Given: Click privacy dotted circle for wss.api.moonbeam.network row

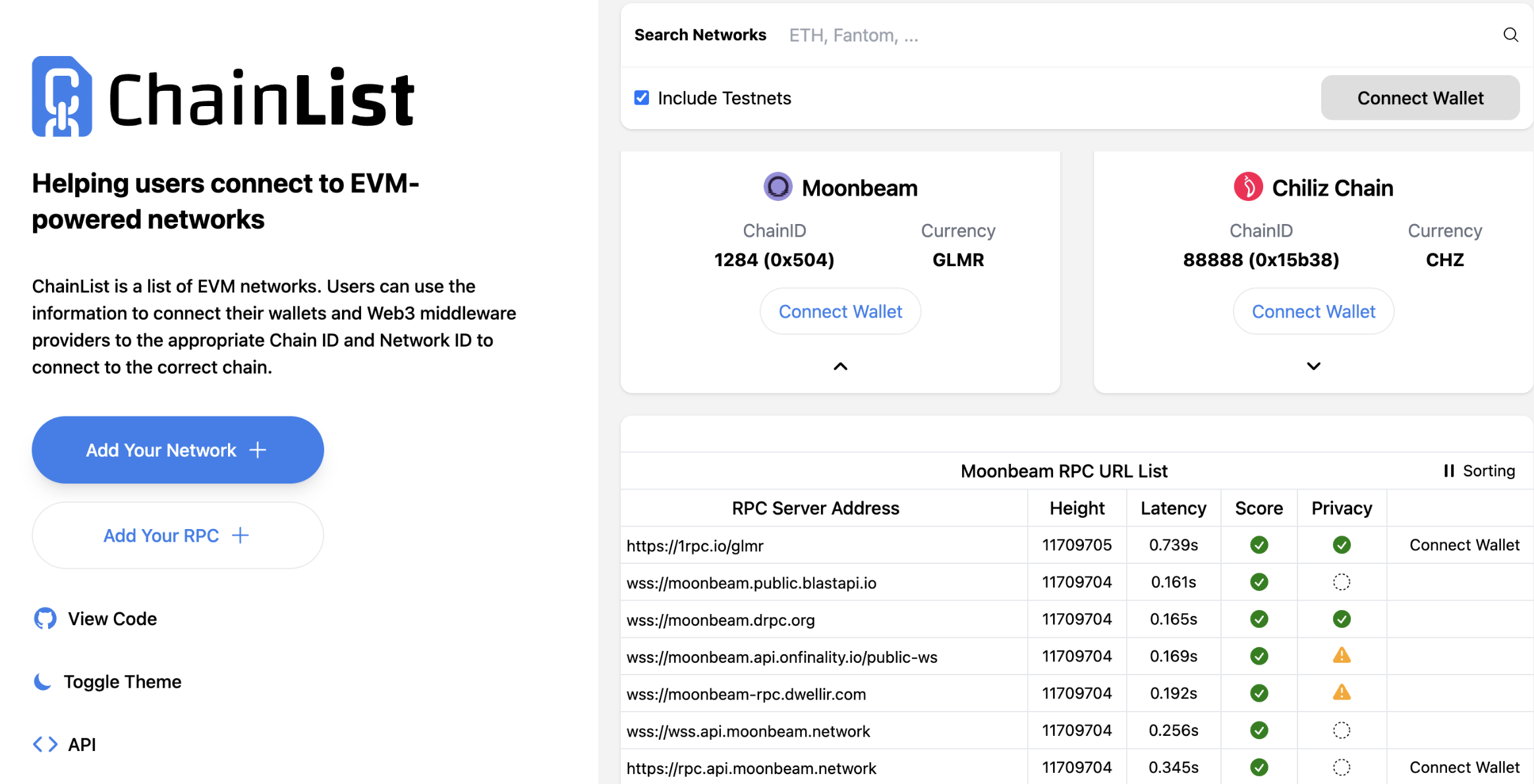Looking at the screenshot, I should click(x=1342, y=730).
